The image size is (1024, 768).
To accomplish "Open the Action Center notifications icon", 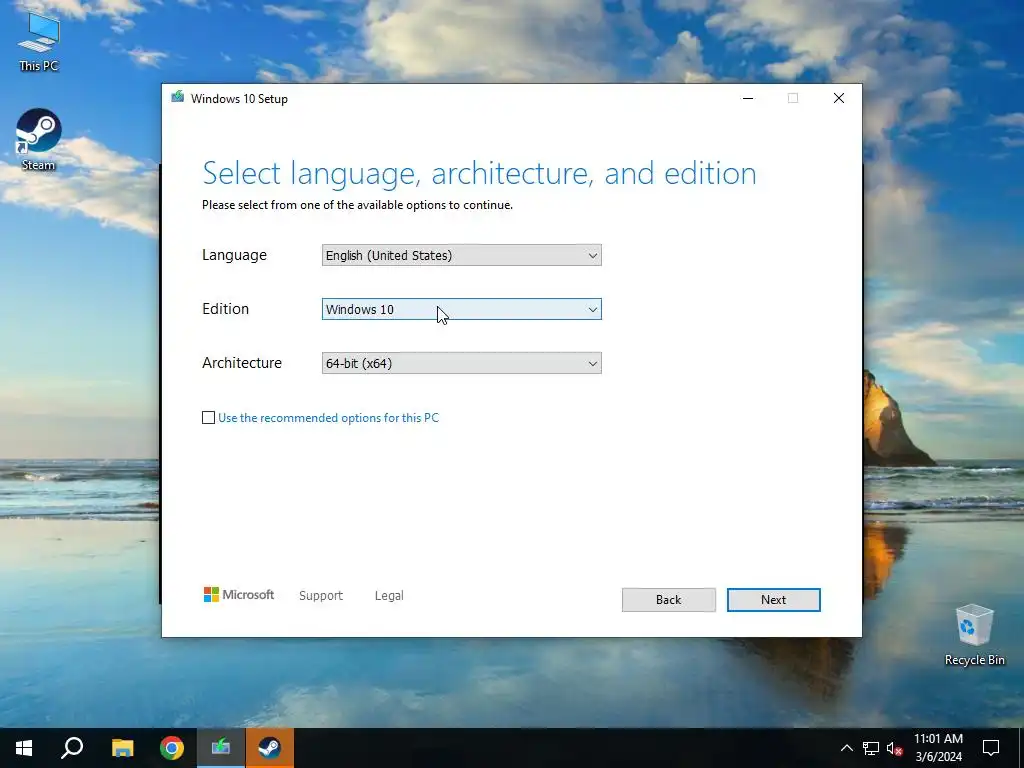I will [991, 748].
